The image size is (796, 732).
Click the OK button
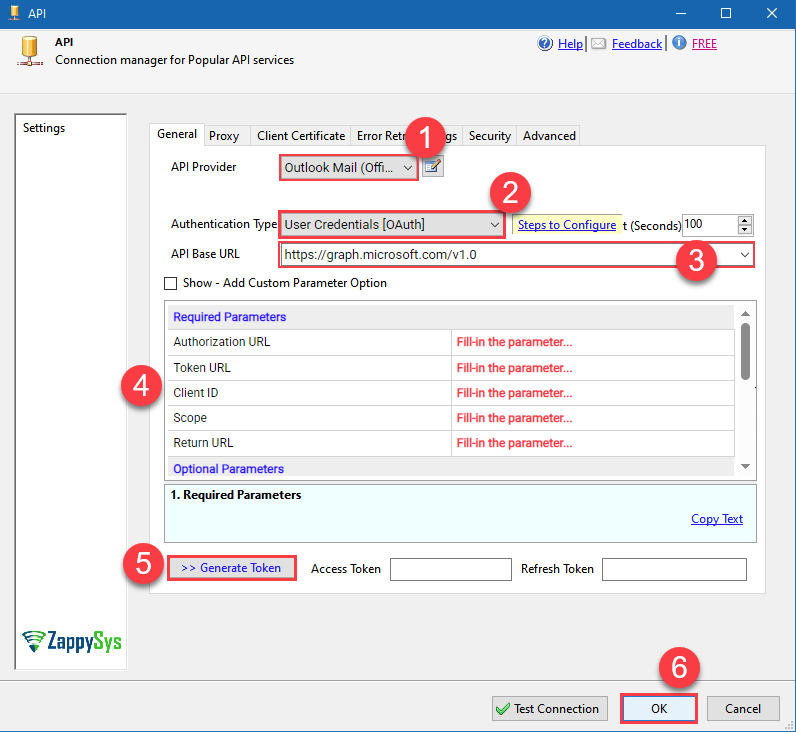pyautogui.click(x=659, y=709)
